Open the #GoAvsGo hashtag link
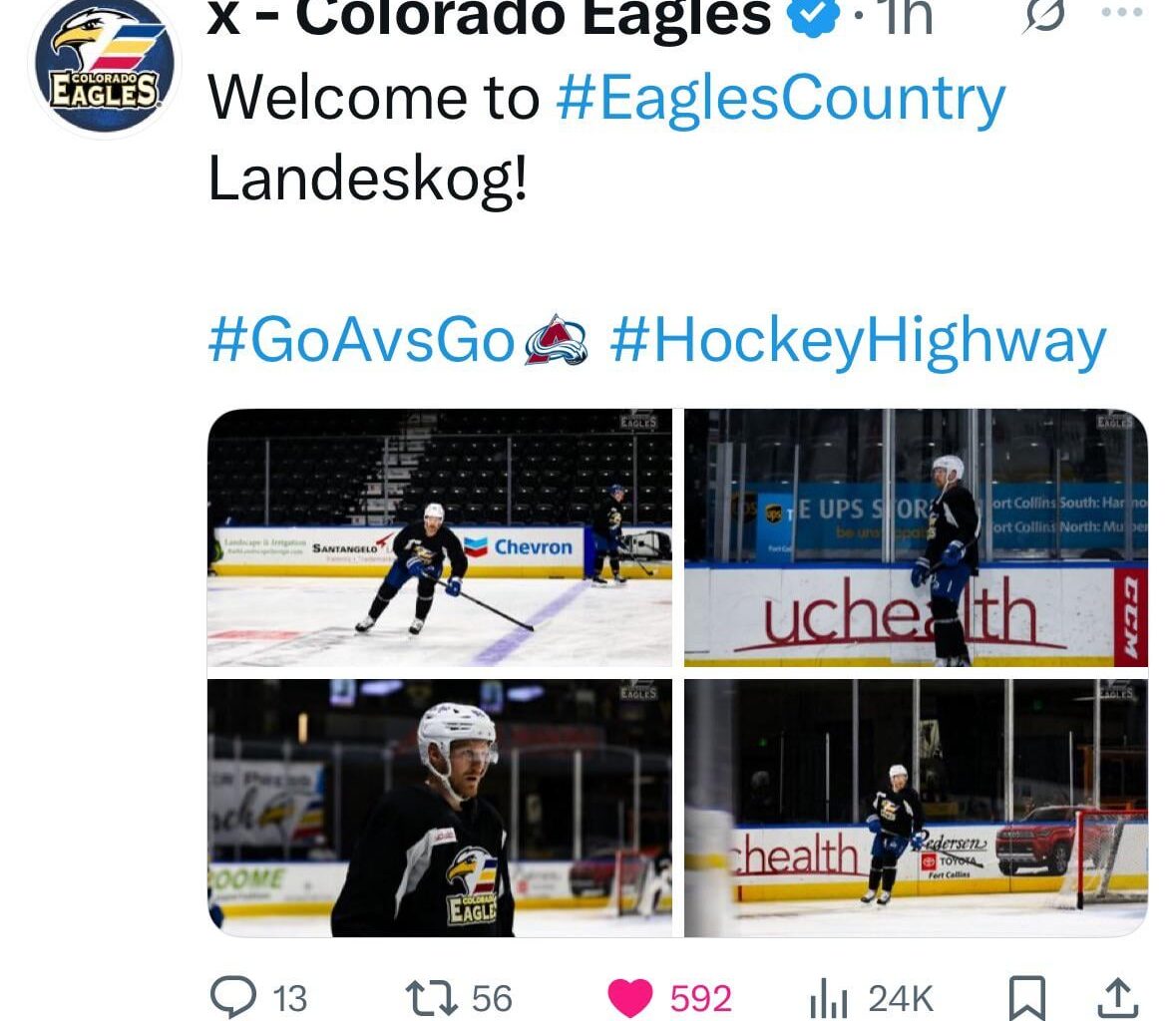1176x1021 pixels. 361,340
